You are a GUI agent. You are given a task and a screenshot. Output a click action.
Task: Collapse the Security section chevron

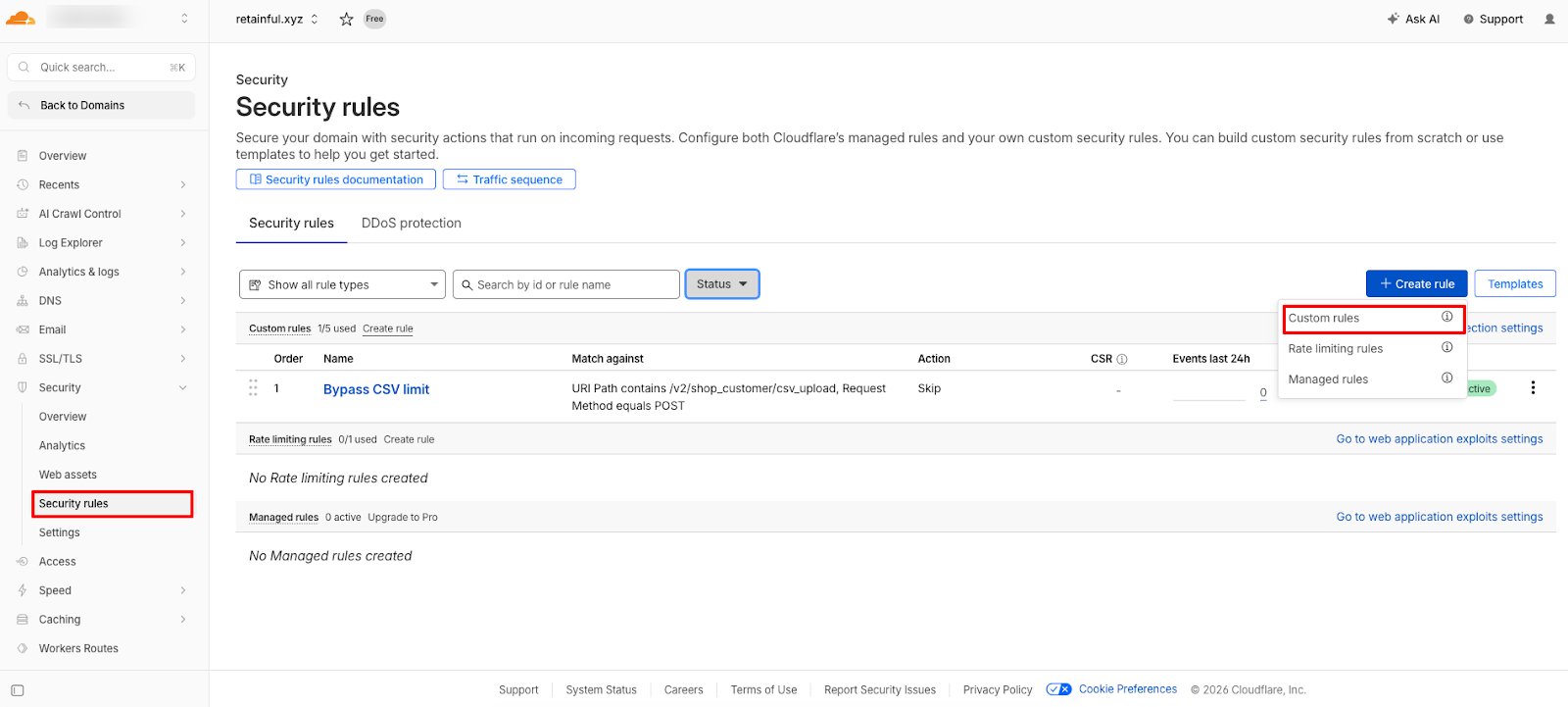pyautogui.click(x=183, y=388)
